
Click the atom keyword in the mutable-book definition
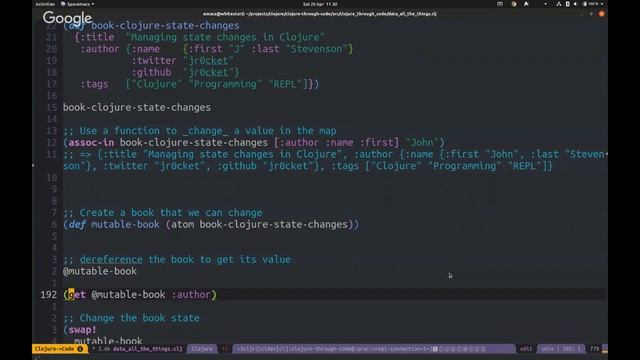click(x=182, y=224)
